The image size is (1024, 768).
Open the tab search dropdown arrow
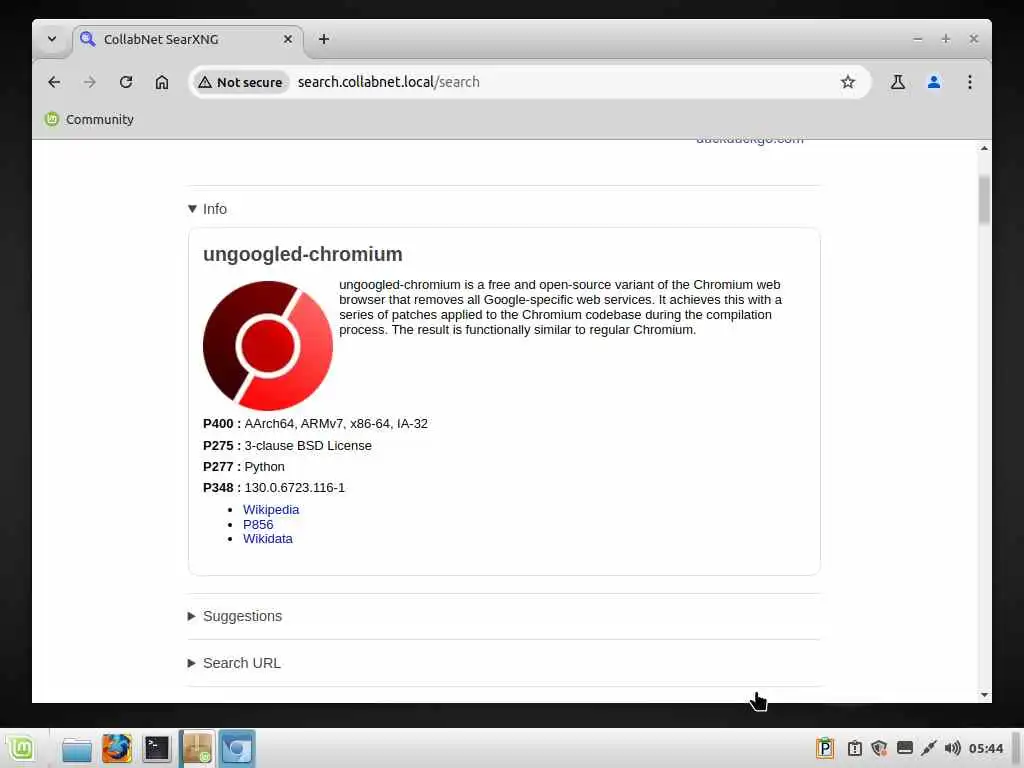tap(52, 39)
